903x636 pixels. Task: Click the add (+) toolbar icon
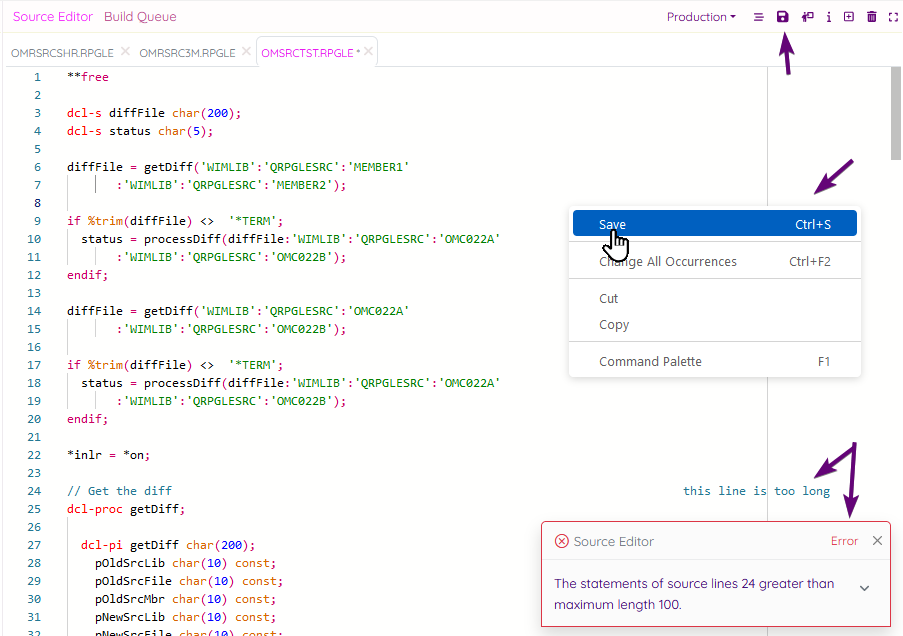[849, 16]
